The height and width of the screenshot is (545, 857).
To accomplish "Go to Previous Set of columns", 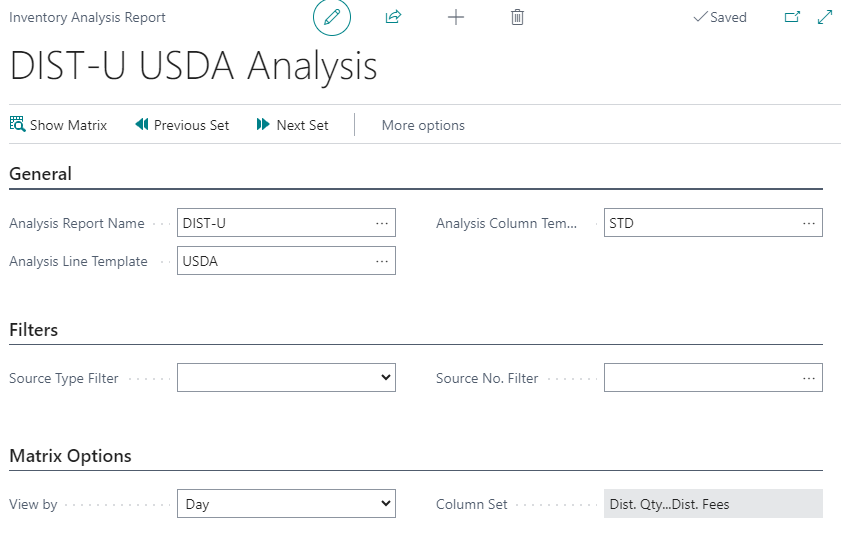I will pyautogui.click(x=182, y=125).
